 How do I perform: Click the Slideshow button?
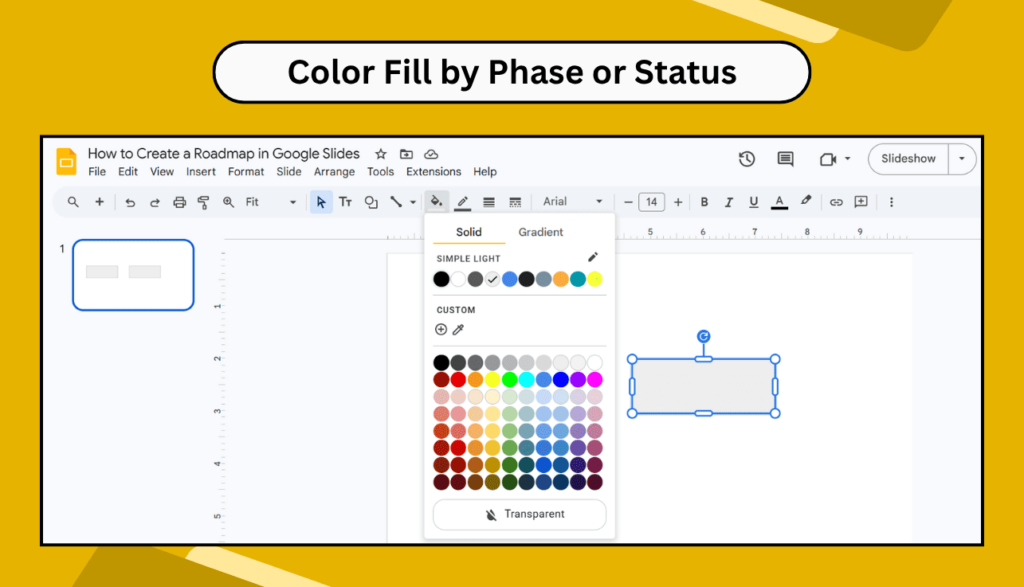pyautogui.click(x=908, y=159)
